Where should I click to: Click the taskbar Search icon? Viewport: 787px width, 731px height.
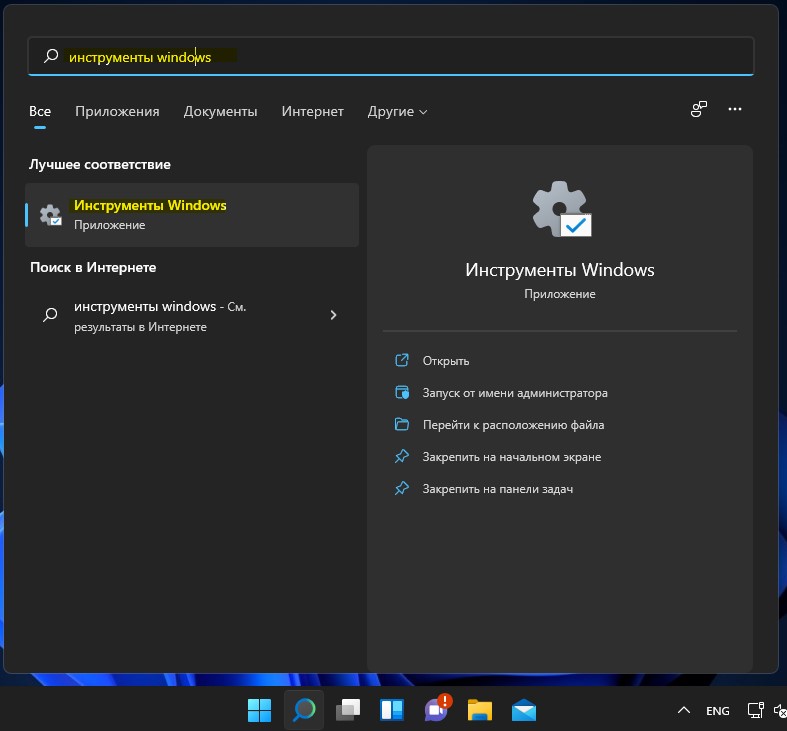pyautogui.click(x=304, y=710)
